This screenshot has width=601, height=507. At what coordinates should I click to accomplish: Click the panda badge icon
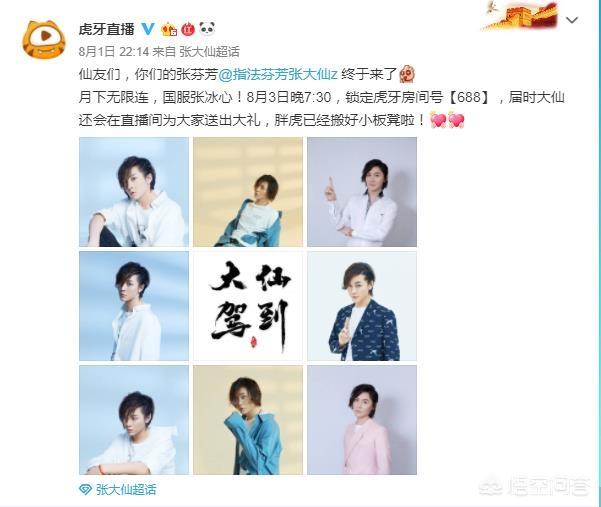point(207,29)
